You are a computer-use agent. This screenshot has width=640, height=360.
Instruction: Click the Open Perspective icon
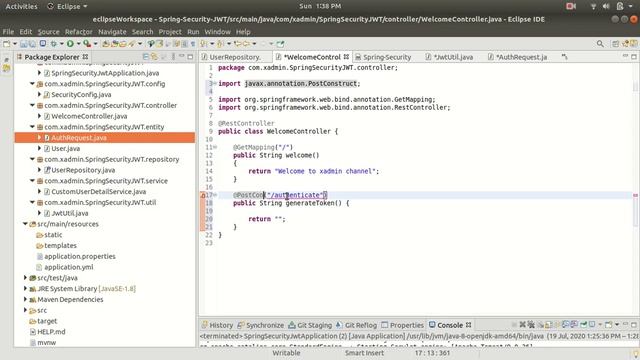pos(616,44)
